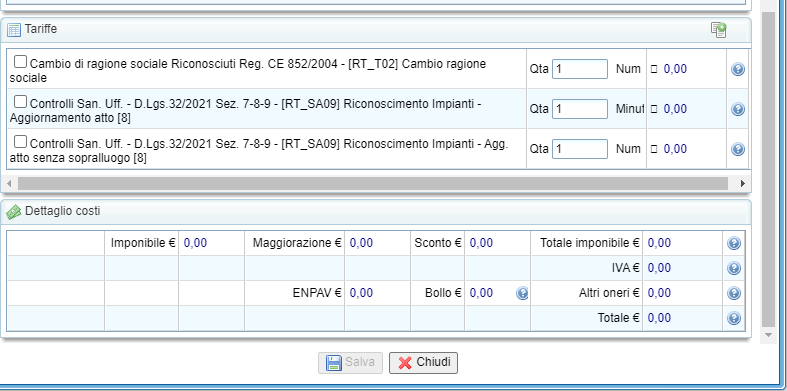This screenshot has height=391, width=787.
Task: Click the Totale value 0,00 in bottom row
Action: pos(660,318)
